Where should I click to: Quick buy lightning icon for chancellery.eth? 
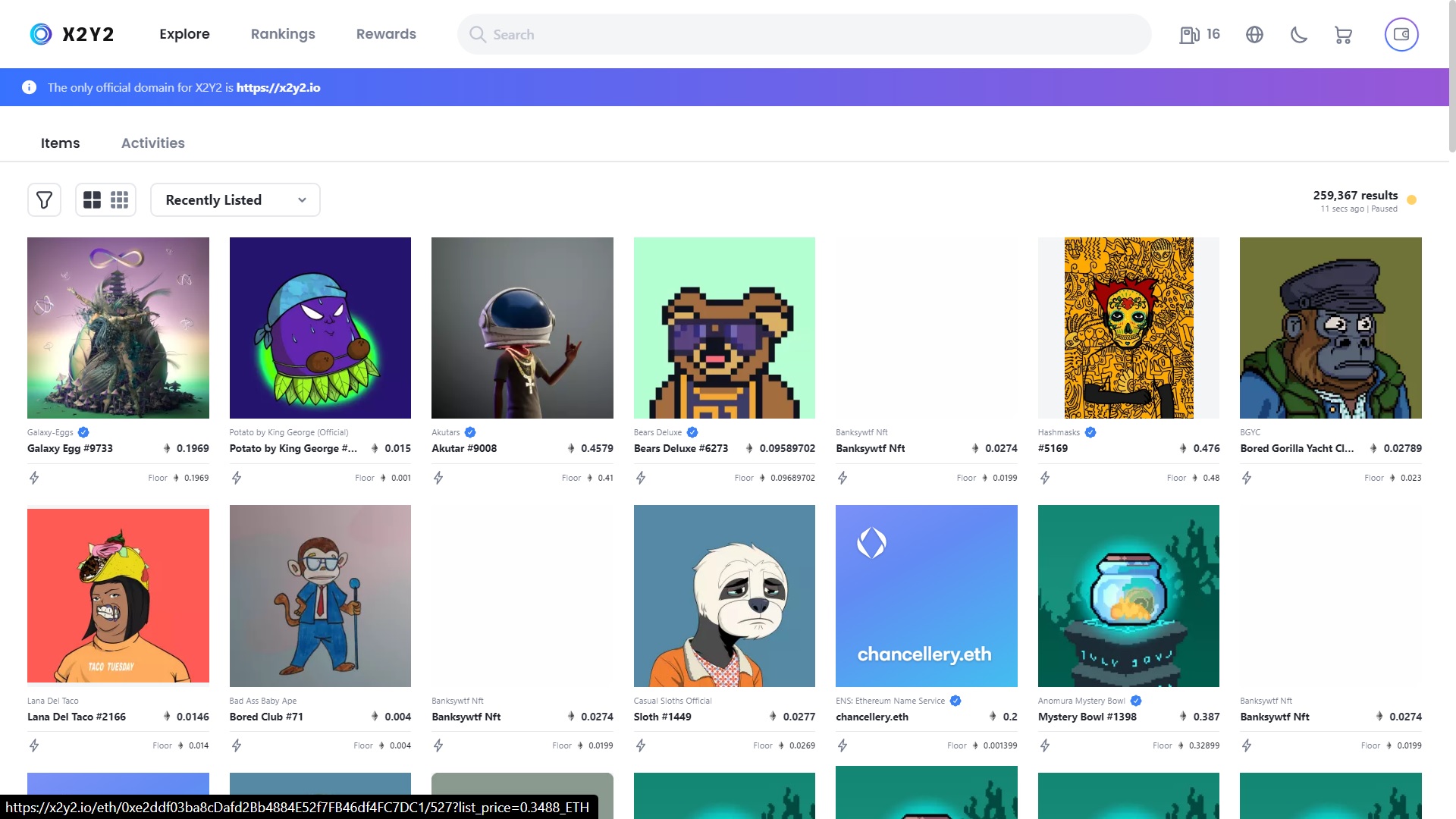point(843,745)
